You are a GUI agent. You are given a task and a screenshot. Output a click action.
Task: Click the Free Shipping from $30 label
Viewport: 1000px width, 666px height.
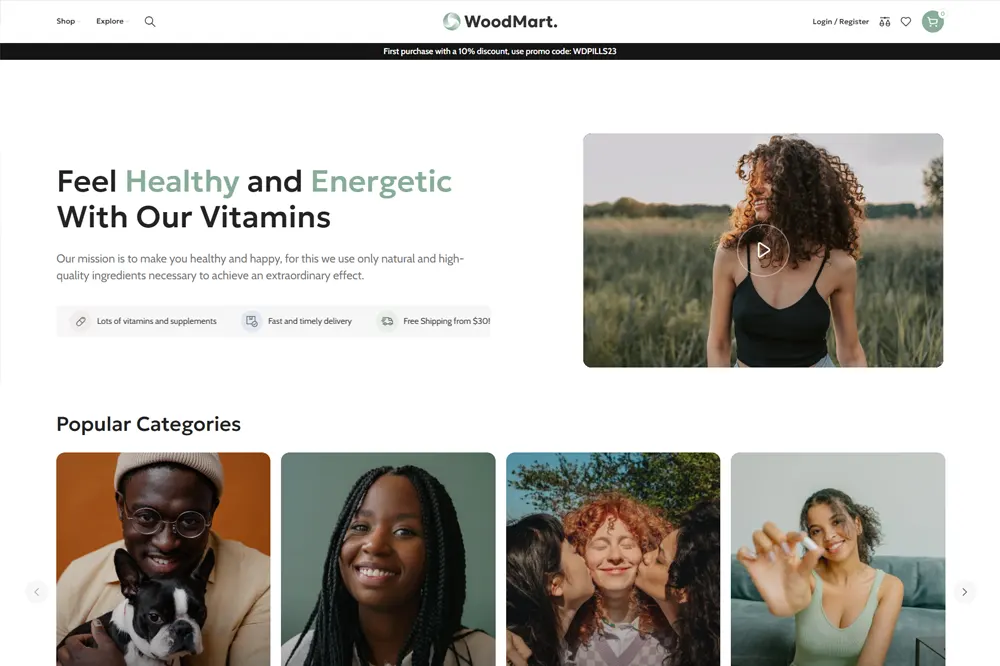pos(446,322)
